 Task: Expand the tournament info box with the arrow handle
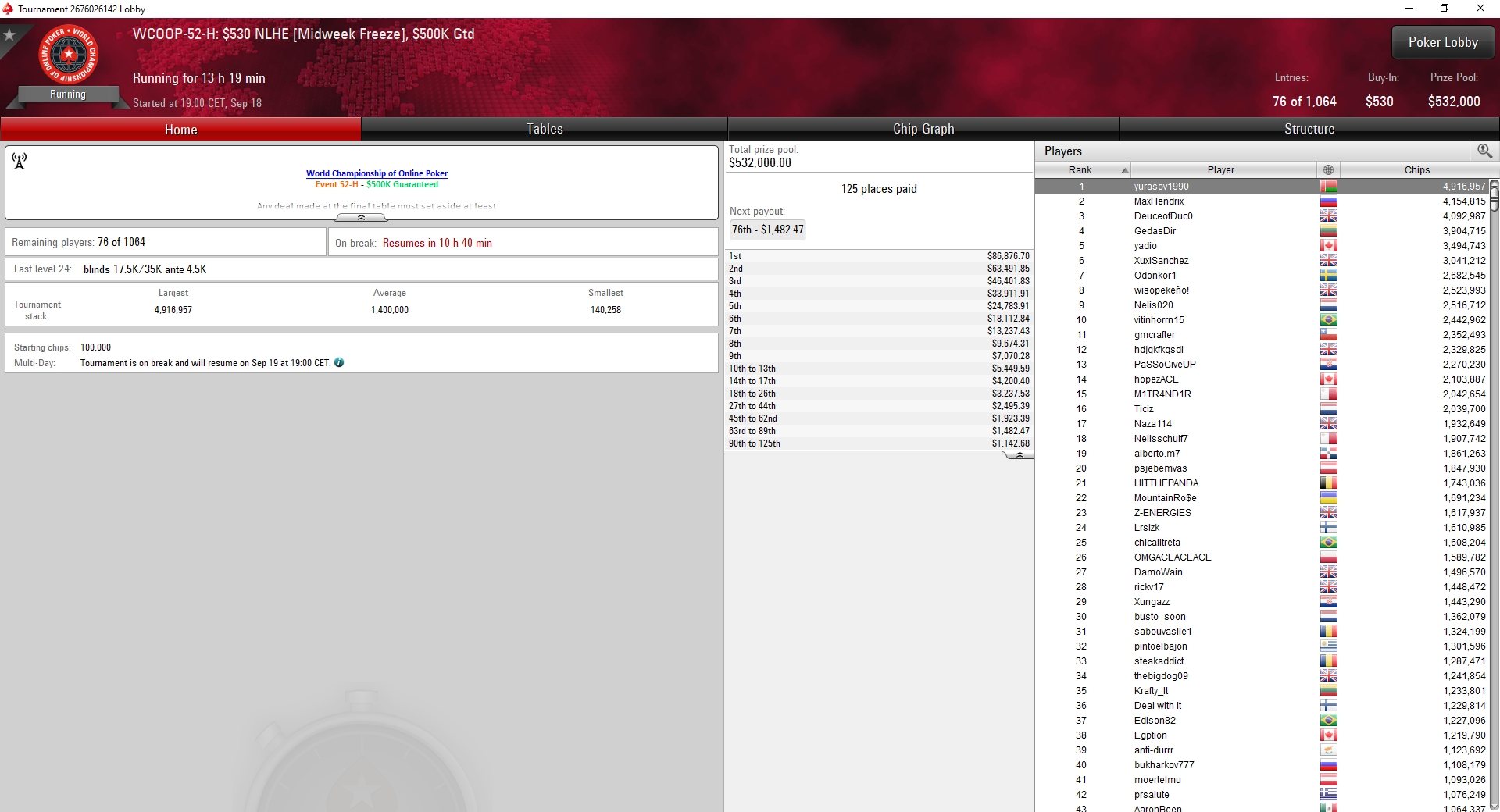point(361,218)
